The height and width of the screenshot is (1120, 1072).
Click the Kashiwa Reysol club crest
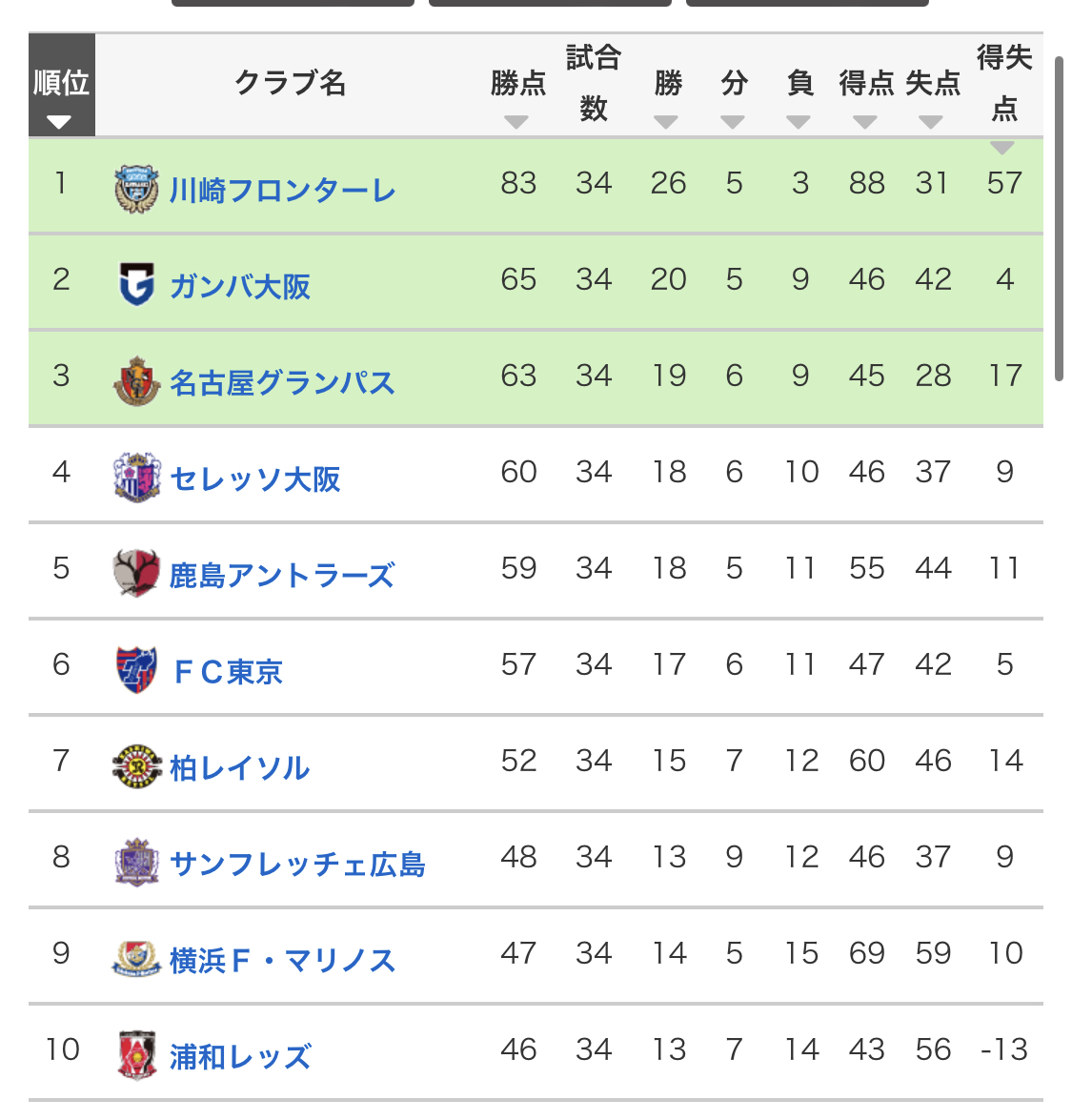pos(136,765)
